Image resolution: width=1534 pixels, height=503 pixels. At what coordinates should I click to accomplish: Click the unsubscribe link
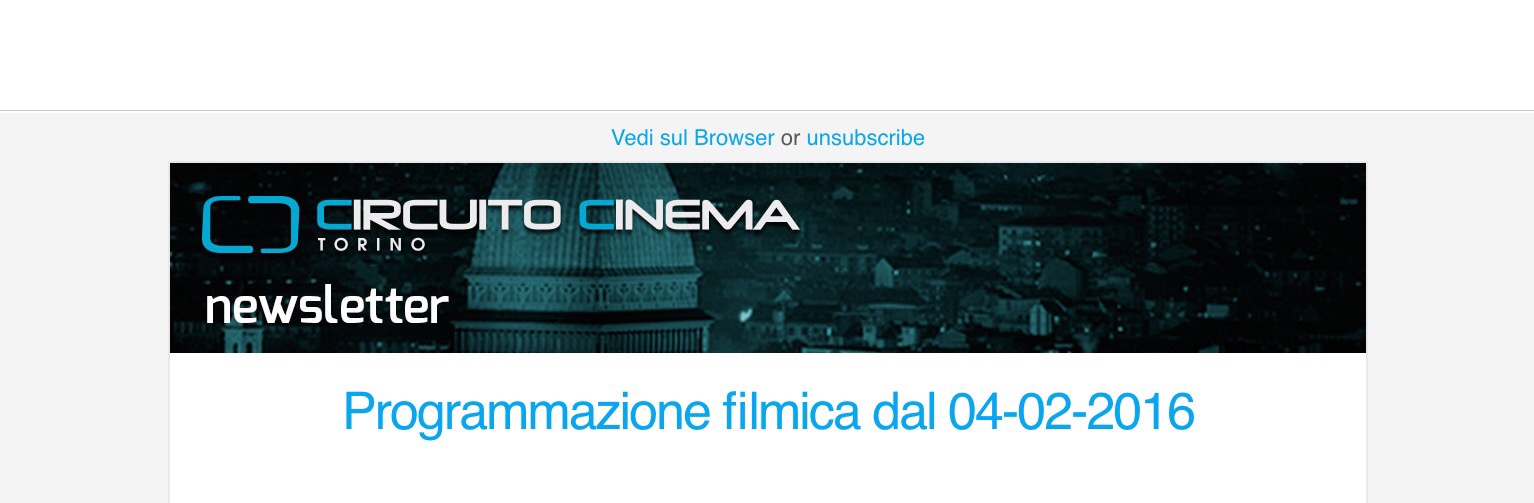click(865, 138)
